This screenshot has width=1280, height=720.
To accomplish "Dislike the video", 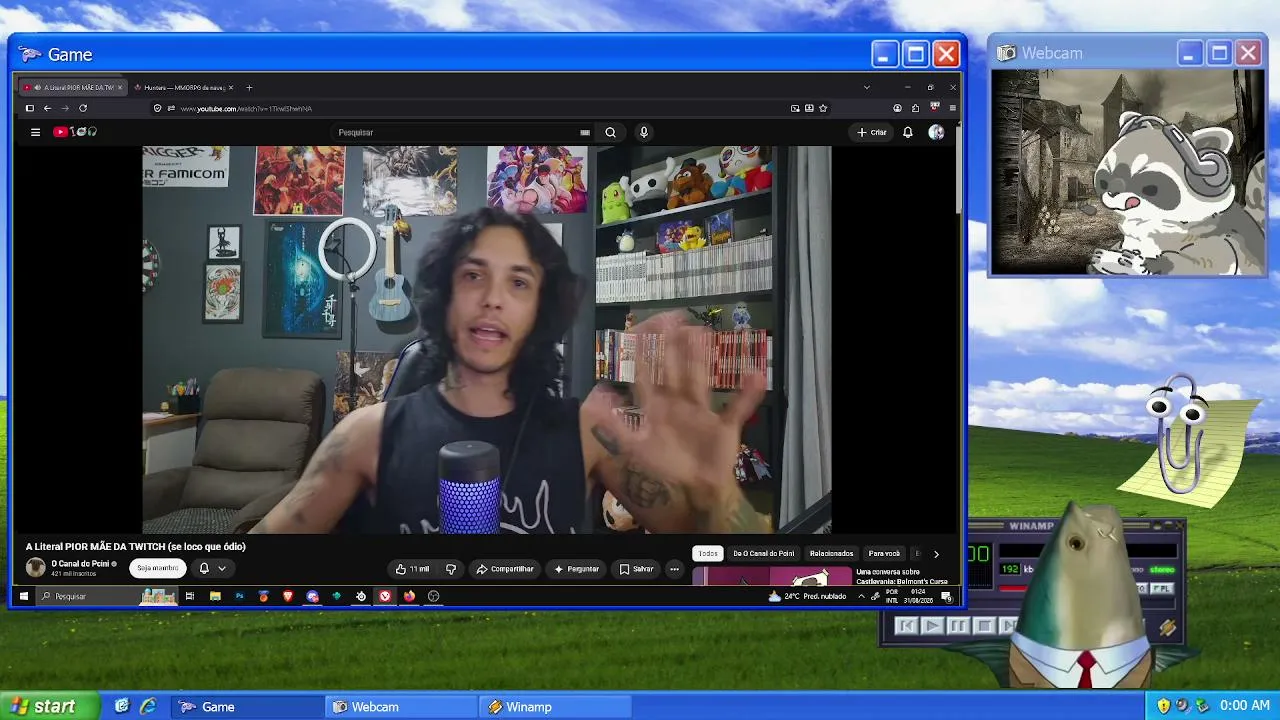I will pos(451,569).
